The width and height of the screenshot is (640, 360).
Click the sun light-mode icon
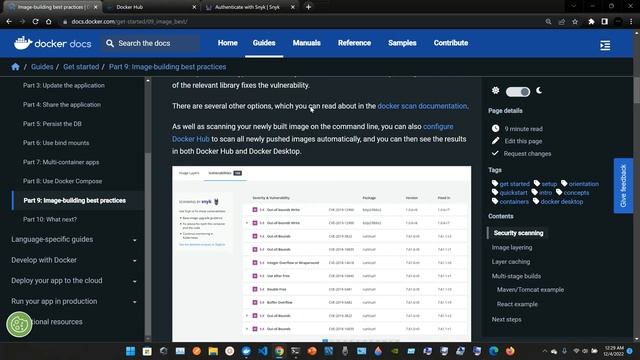[496, 90]
